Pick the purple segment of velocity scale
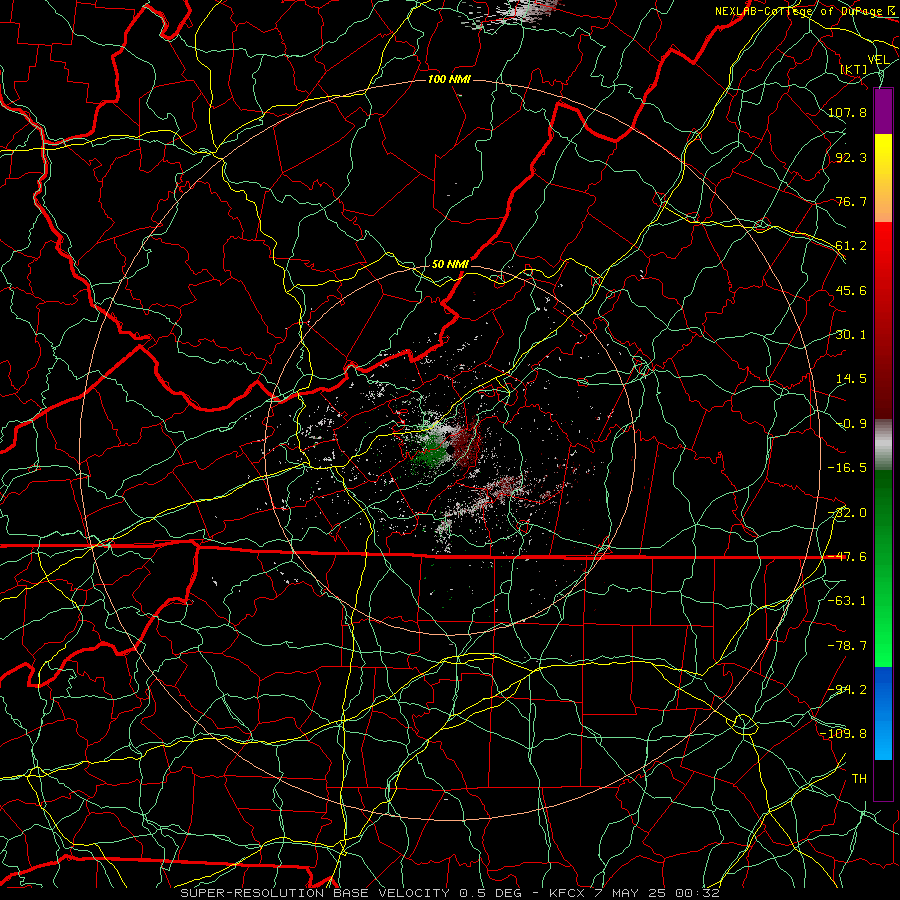900x900 pixels. (x=883, y=111)
